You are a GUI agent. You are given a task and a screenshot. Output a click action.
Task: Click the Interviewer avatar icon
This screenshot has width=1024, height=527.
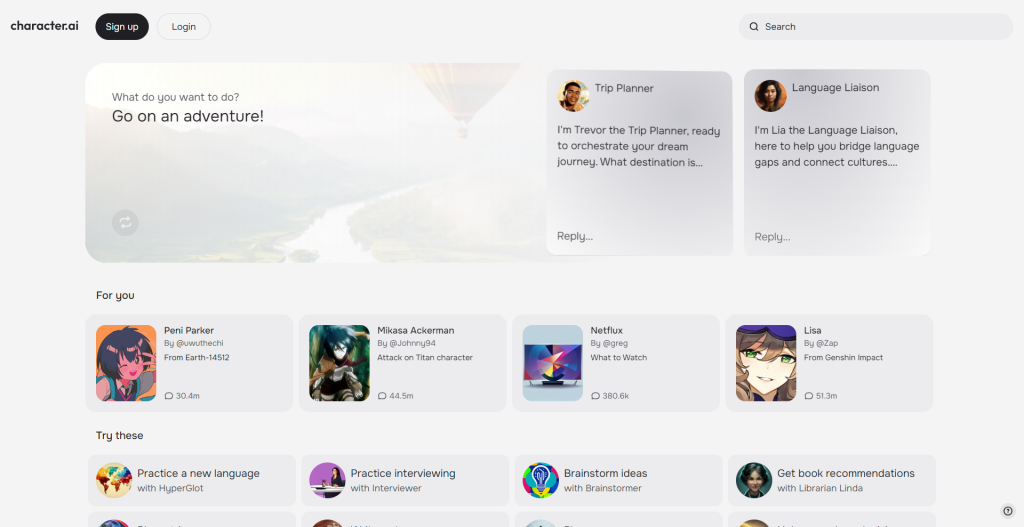tap(327, 480)
